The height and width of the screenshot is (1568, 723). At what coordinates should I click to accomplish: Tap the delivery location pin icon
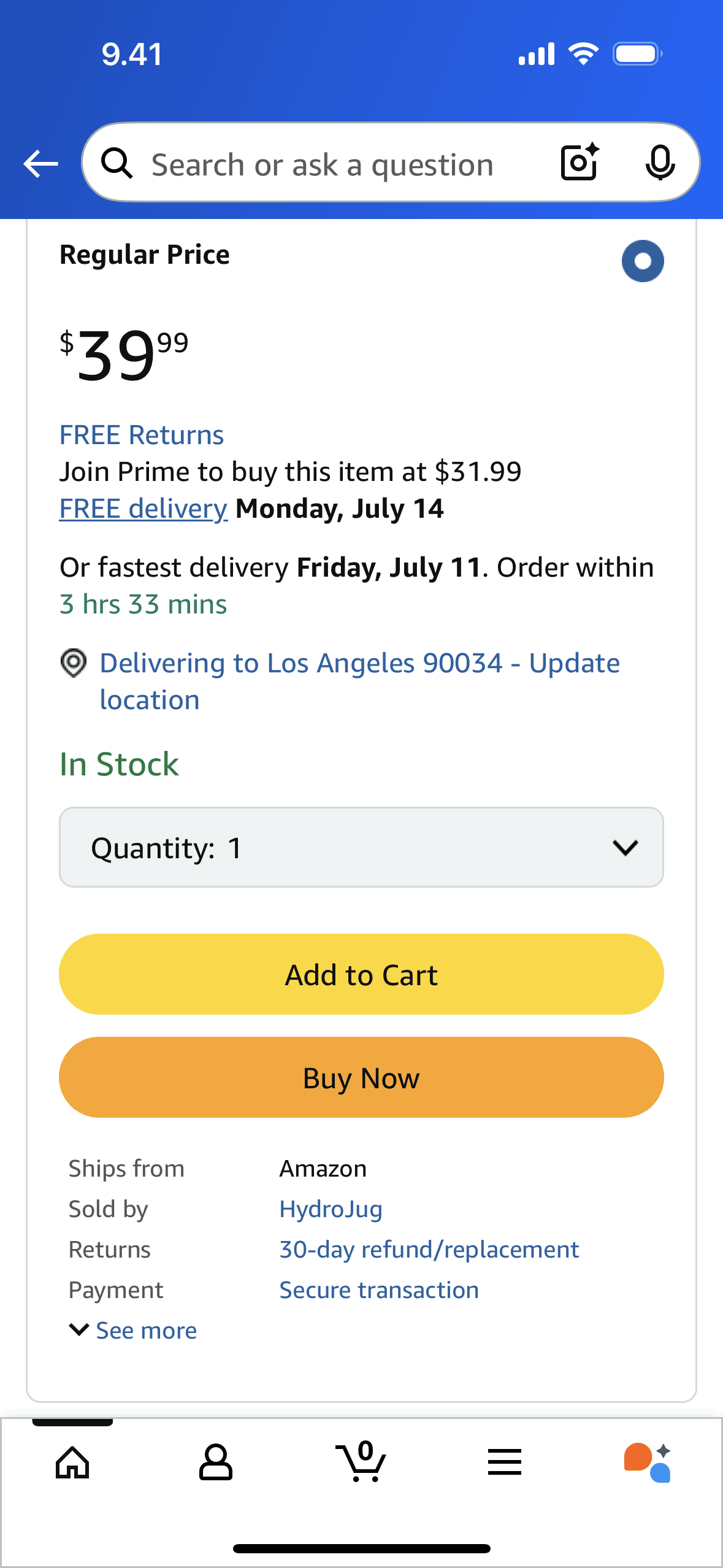tap(74, 663)
